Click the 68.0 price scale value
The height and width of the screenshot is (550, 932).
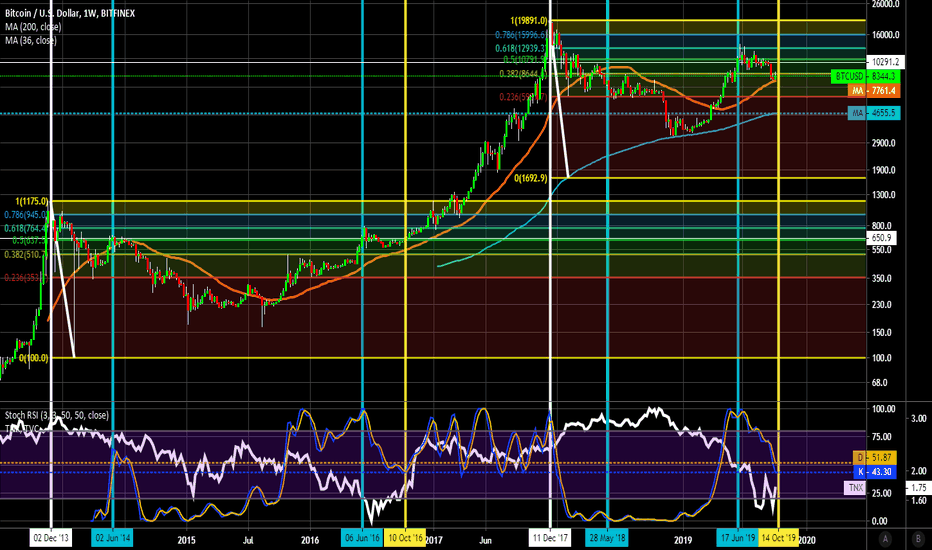pos(880,383)
